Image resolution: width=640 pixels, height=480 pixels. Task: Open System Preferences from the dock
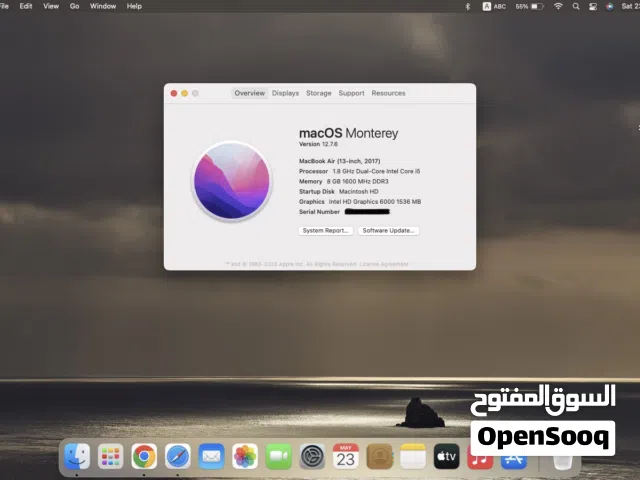312,456
